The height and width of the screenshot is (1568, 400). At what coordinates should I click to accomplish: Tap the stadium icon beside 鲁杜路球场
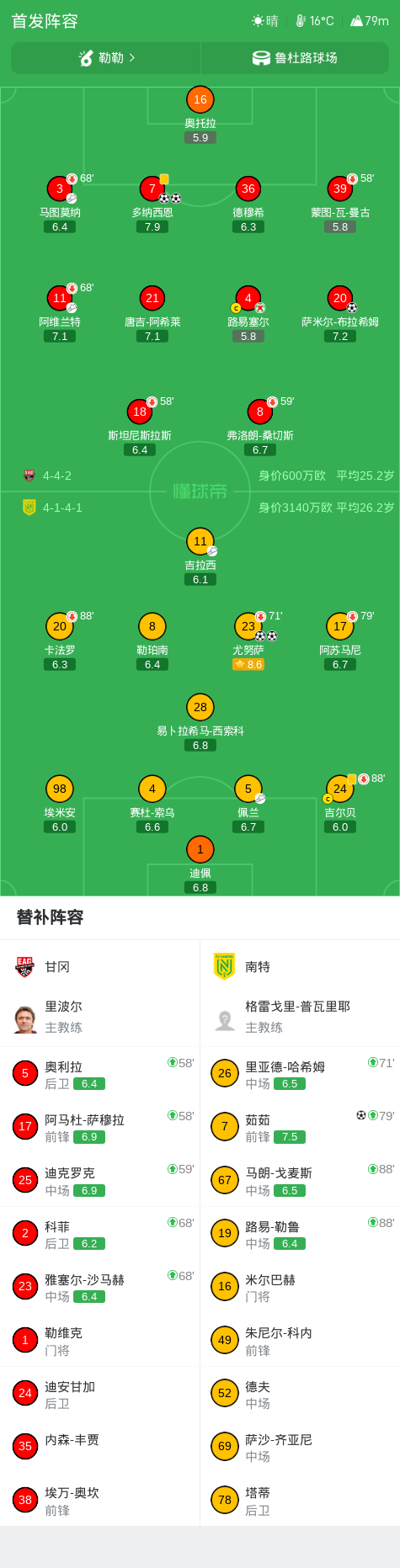[x=262, y=58]
